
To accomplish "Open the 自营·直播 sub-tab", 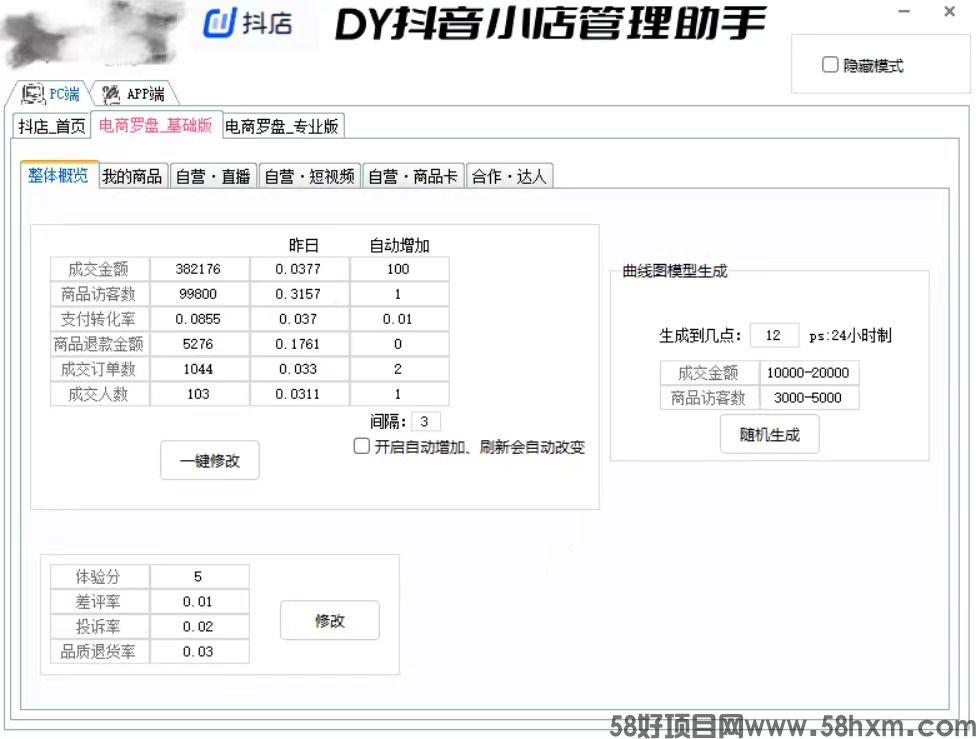I will (x=212, y=177).
